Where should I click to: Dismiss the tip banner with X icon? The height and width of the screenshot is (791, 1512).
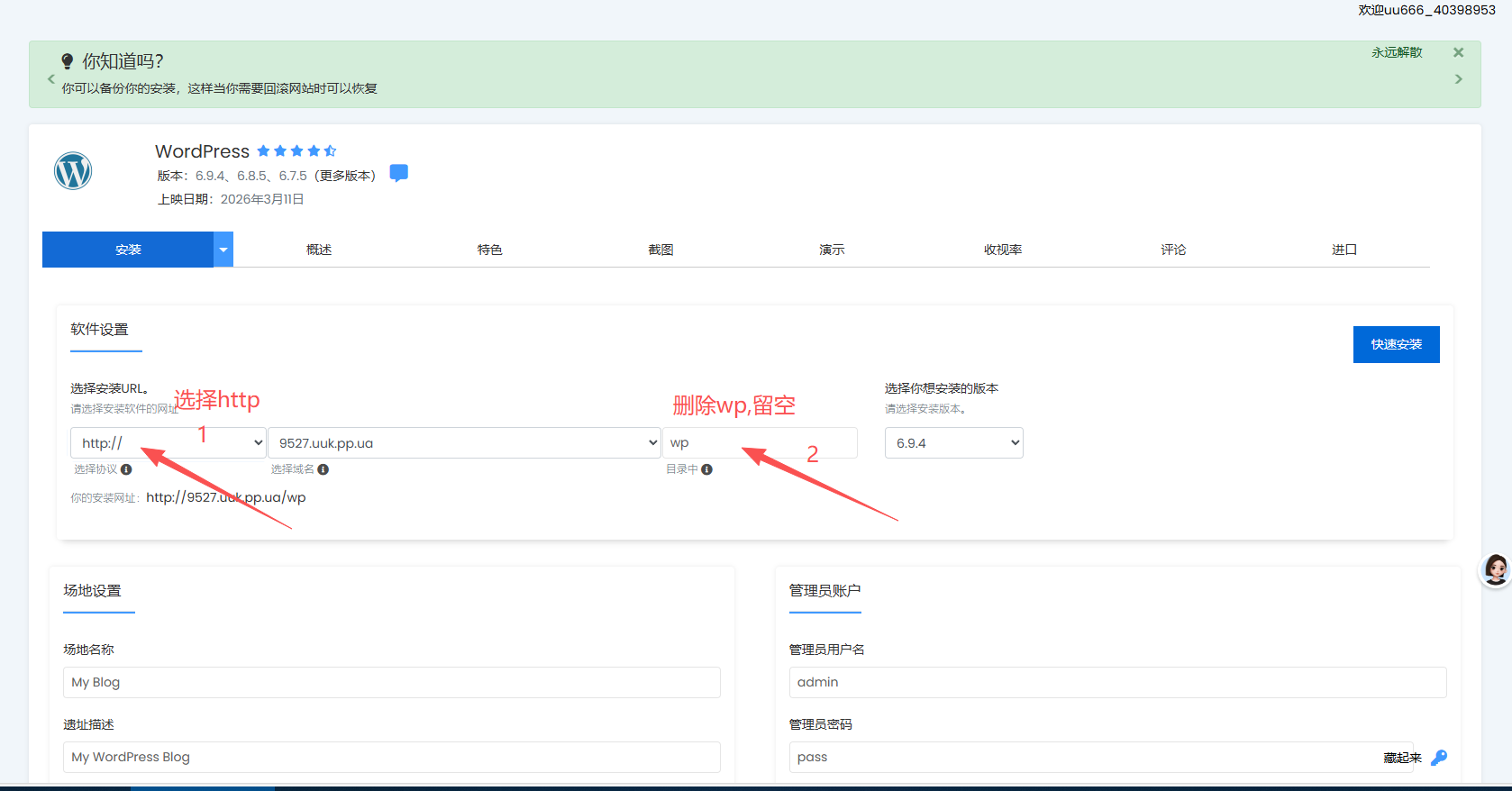[x=1458, y=52]
